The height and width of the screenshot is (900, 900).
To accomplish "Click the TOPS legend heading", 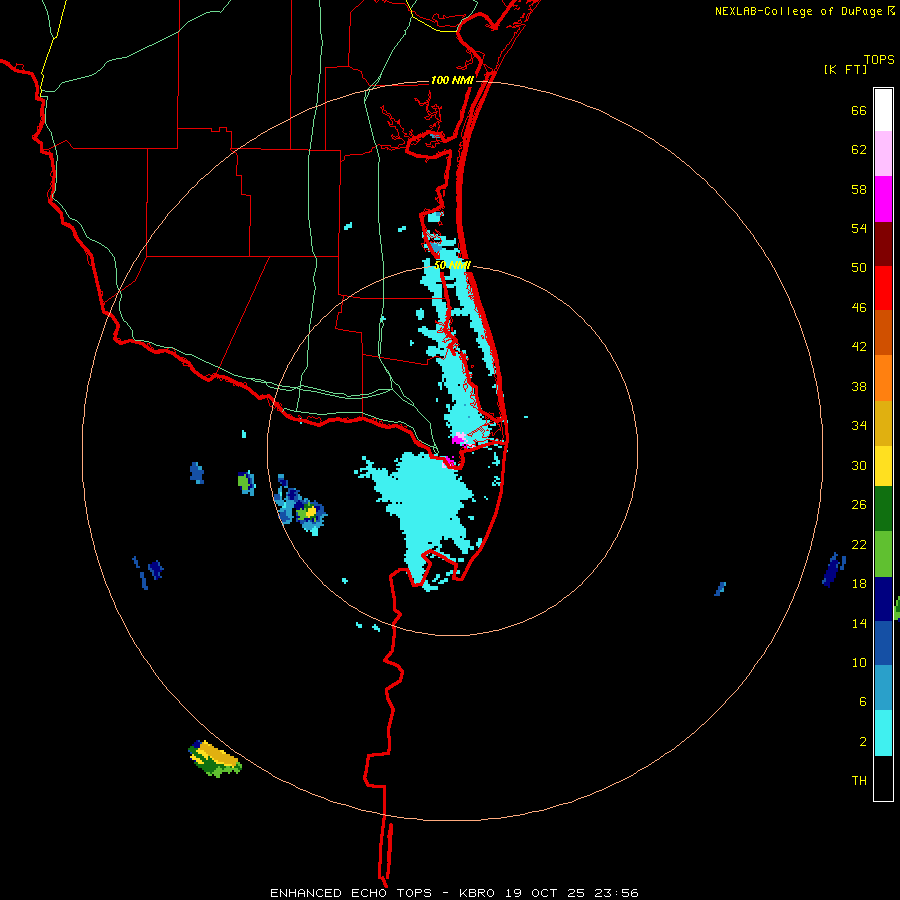I will tap(879, 60).
